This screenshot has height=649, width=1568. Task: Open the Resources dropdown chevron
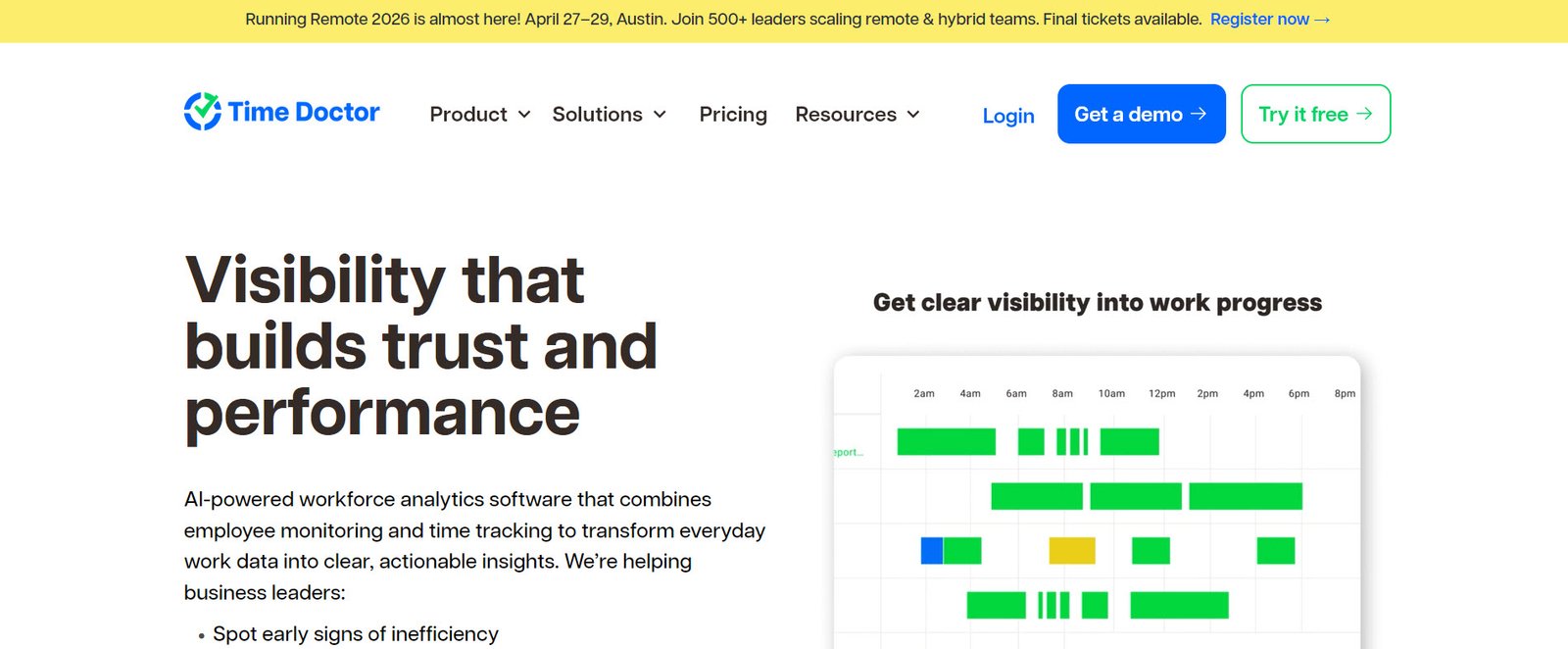pos(913,115)
